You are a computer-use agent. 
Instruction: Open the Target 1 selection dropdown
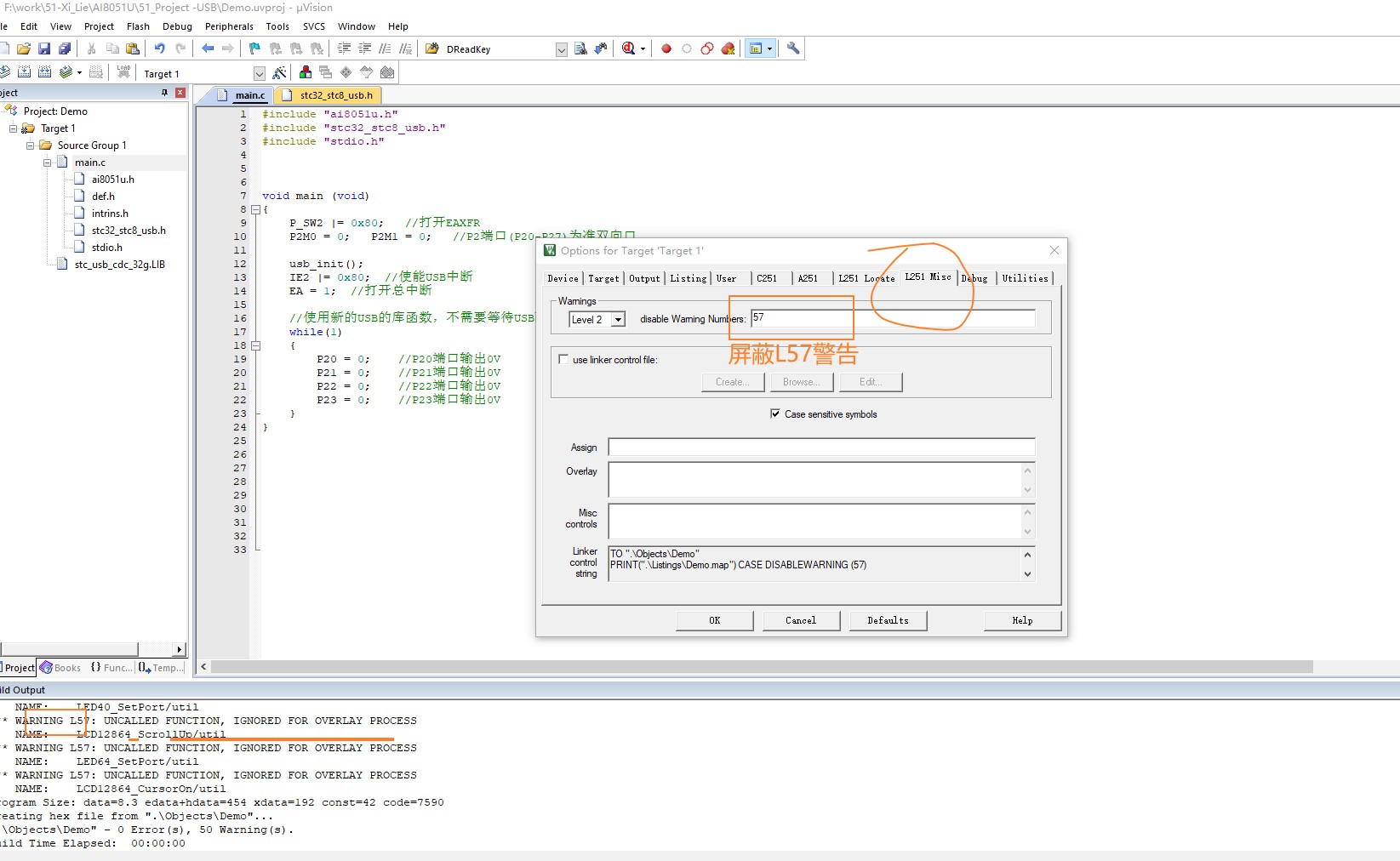pyautogui.click(x=259, y=74)
